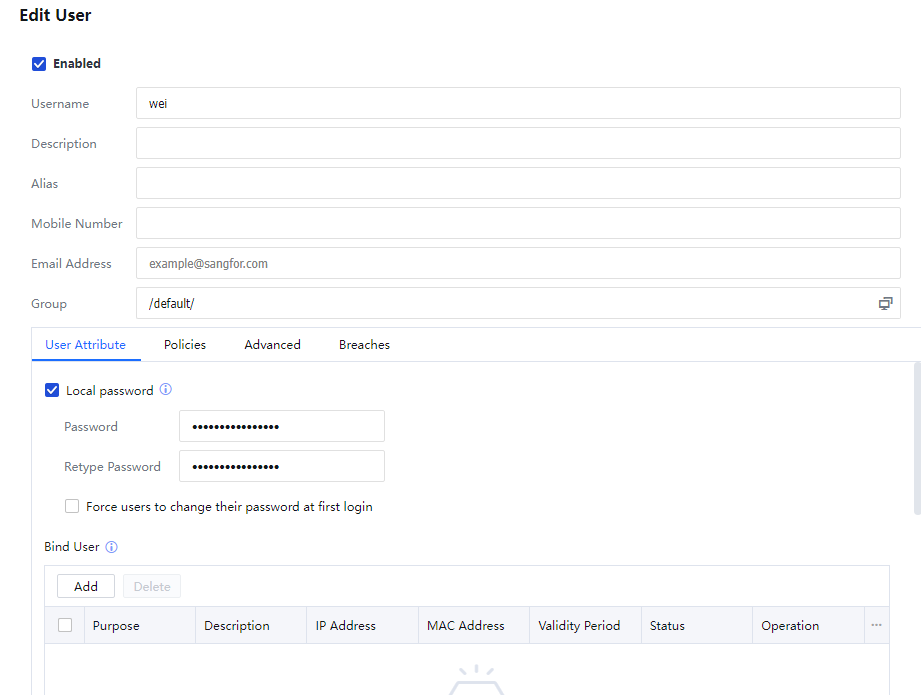Viewport: 921px width, 695px height.
Task: Open group selector icon in Group field
Action: 885,304
